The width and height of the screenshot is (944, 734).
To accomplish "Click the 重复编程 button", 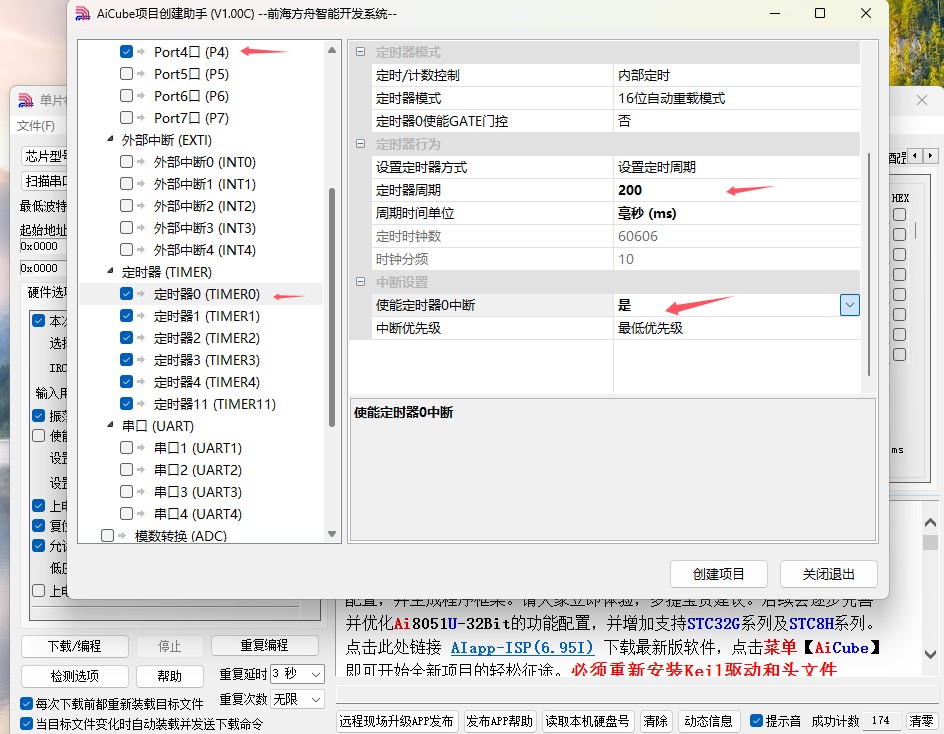I will 264,645.
